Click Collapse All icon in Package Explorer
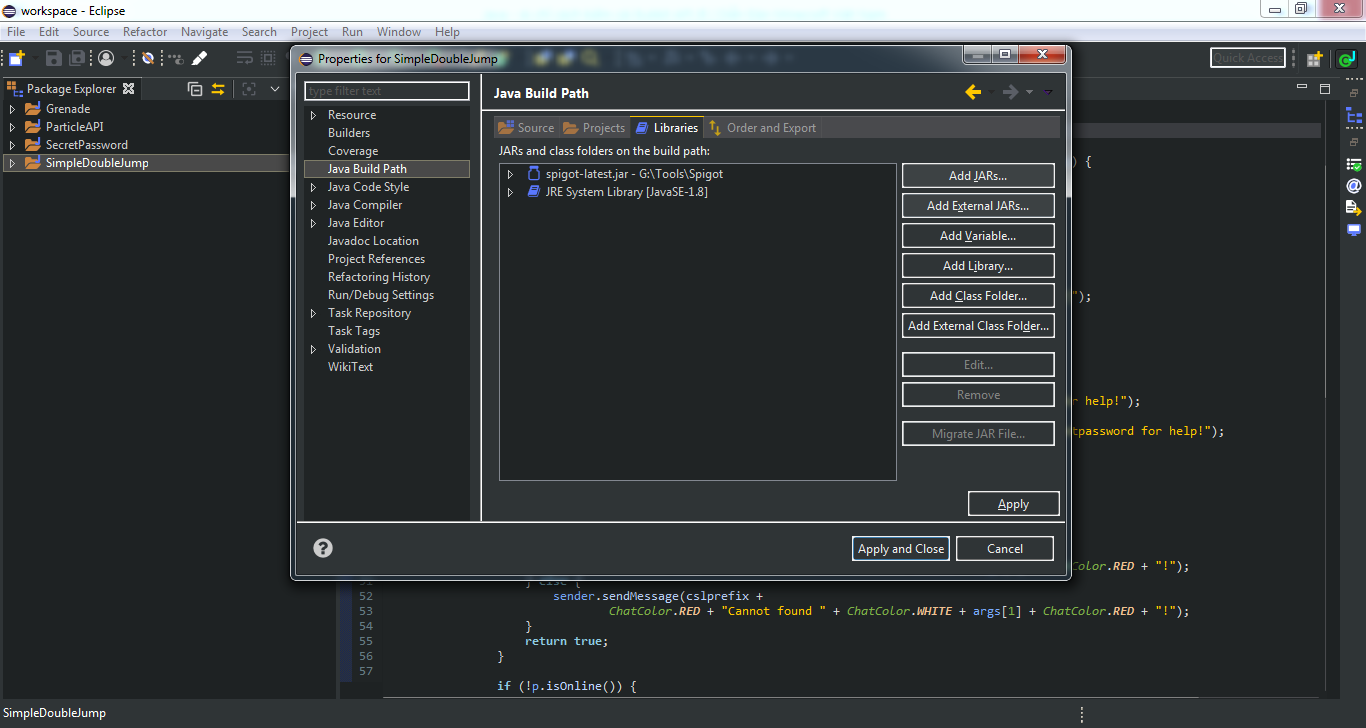The height and width of the screenshot is (728, 1366). (x=195, y=89)
